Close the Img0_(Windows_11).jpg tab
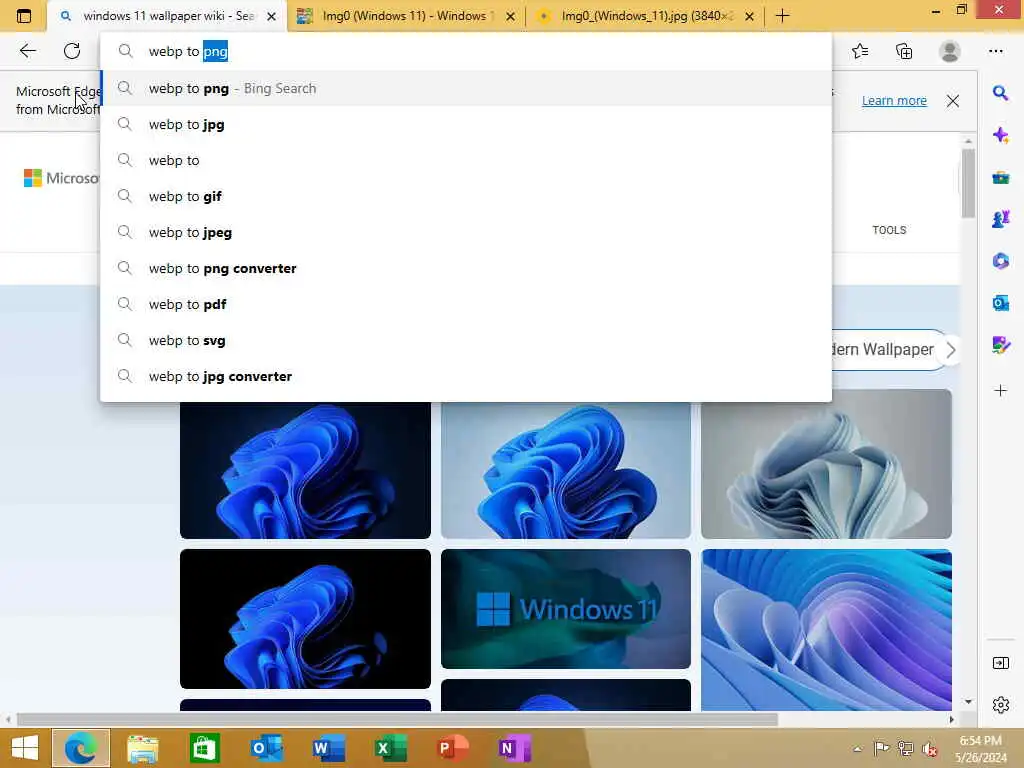This screenshot has height=768, width=1024. tap(750, 16)
